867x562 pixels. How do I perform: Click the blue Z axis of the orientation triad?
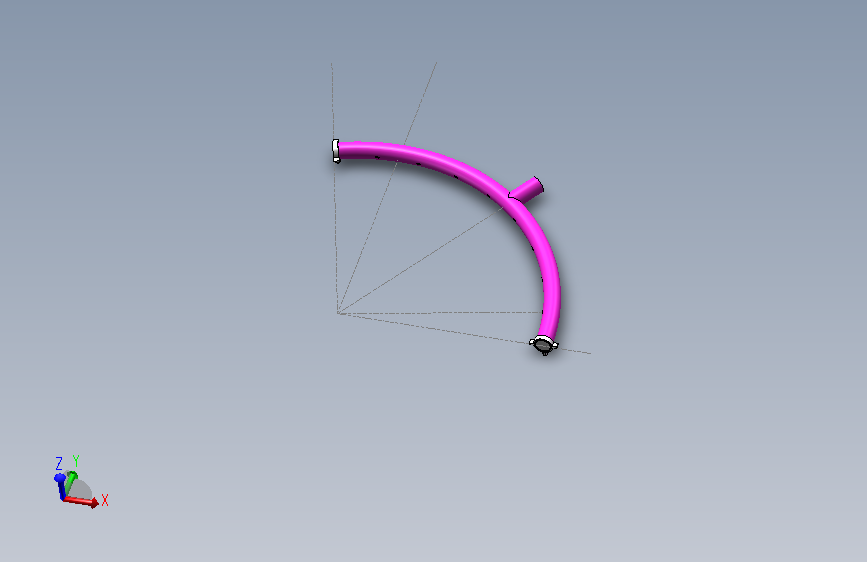point(60,486)
